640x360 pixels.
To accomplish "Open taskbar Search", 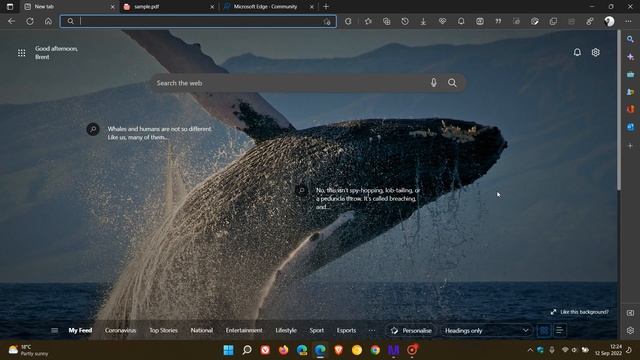I will click(247, 350).
